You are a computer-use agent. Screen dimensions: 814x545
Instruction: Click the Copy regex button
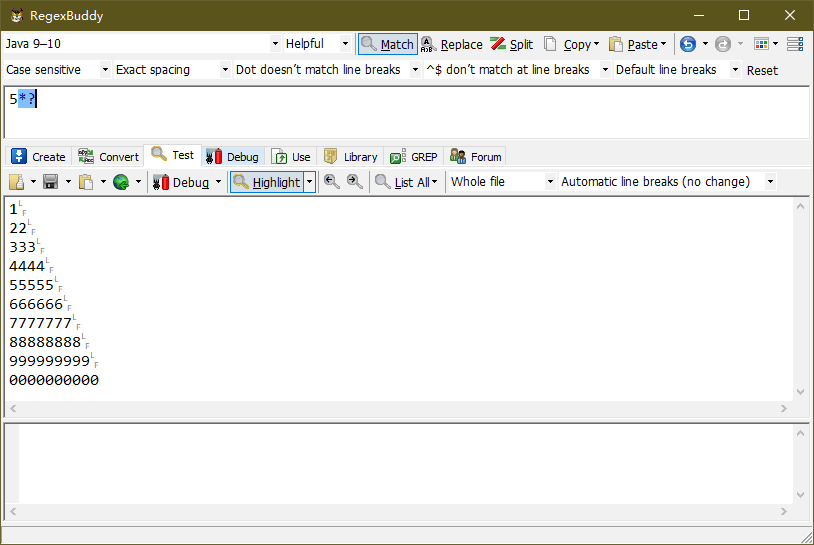point(571,45)
